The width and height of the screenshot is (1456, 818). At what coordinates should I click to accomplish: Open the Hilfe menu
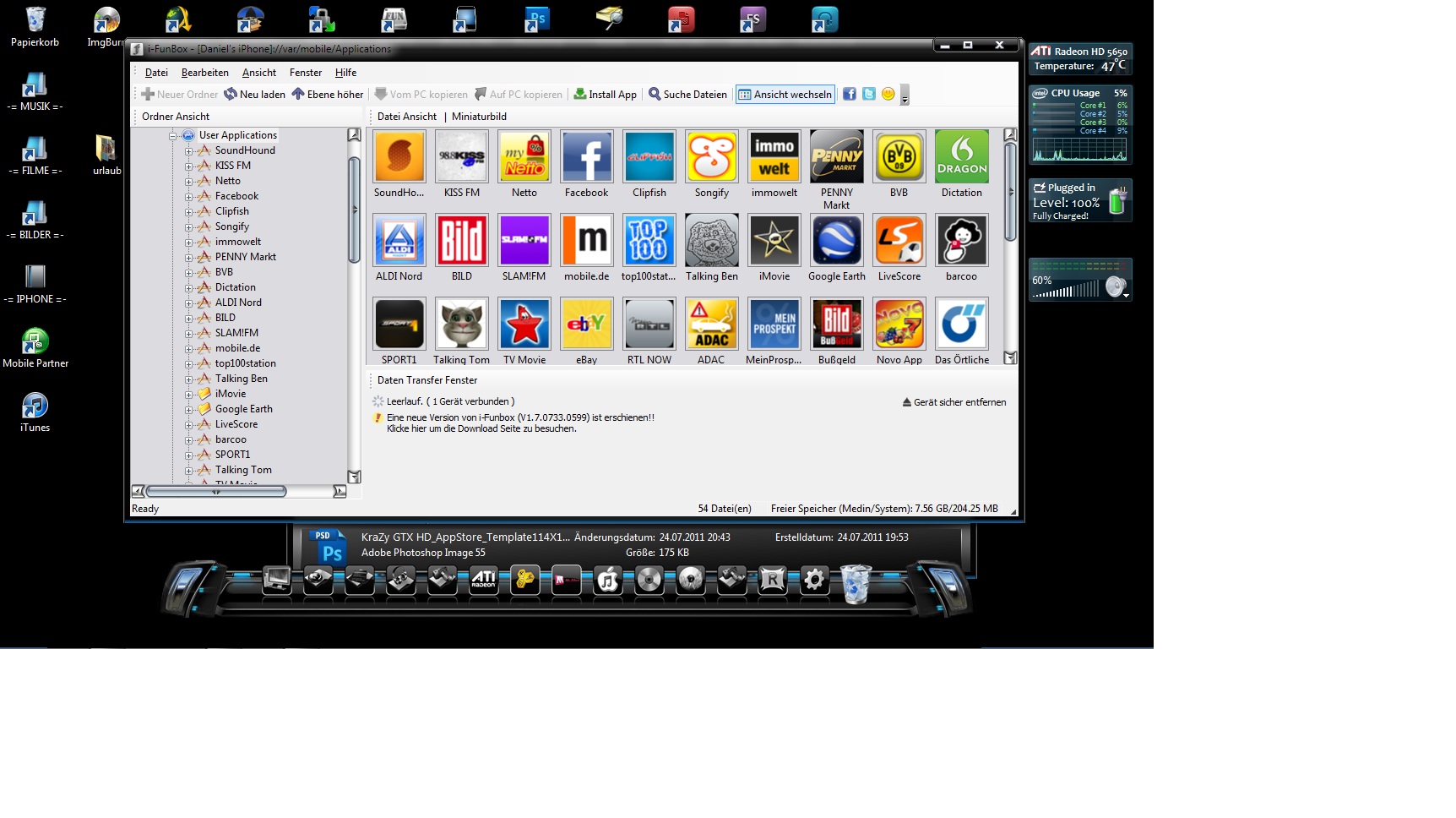pos(345,73)
